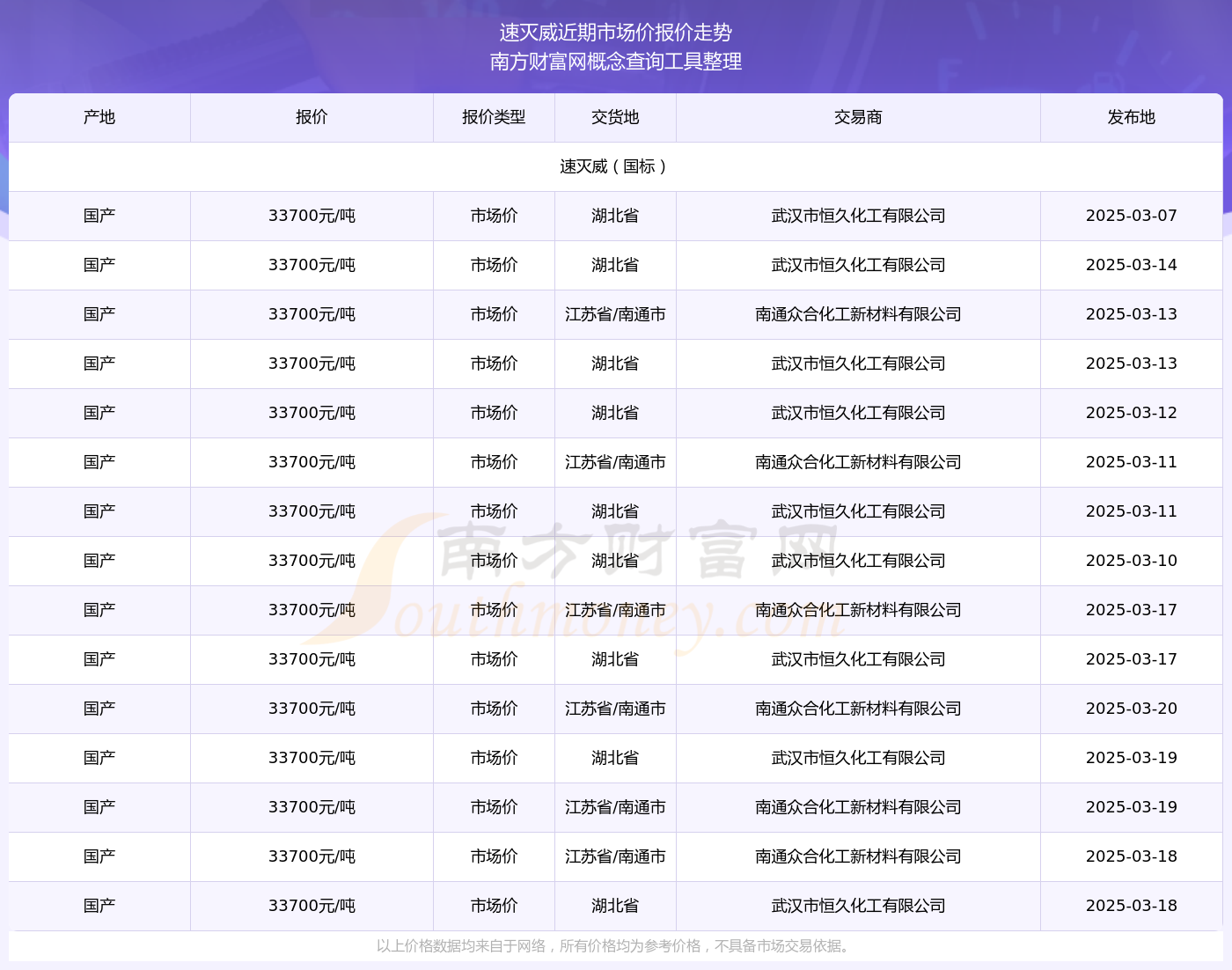Select the subtitle 南方财富网概念查询工具整理
Viewport: 1232px width, 970px height.
[616, 62]
